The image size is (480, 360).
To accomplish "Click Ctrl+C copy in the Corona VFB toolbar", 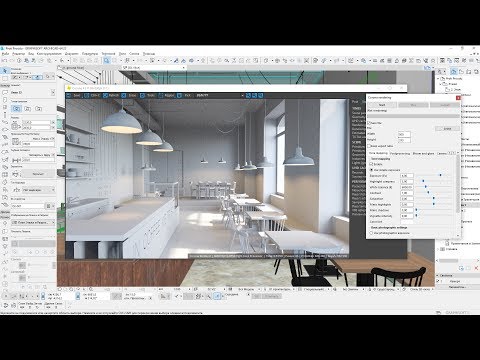I will [x=92, y=95].
